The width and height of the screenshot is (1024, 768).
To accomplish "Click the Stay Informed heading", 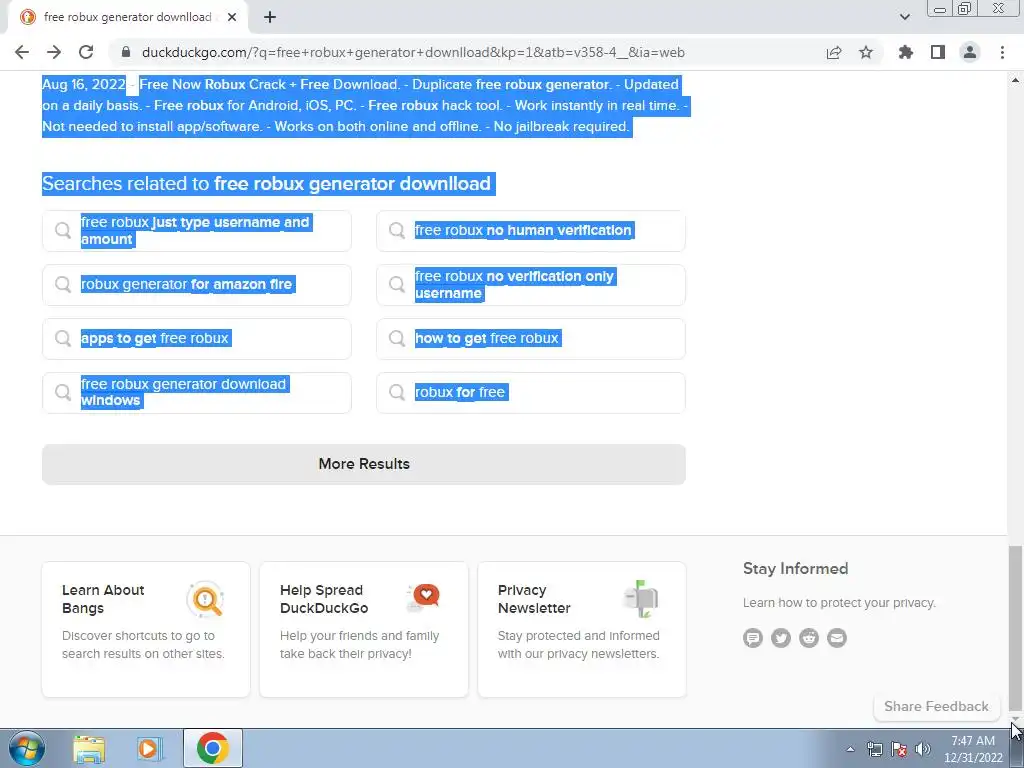I will (795, 569).
